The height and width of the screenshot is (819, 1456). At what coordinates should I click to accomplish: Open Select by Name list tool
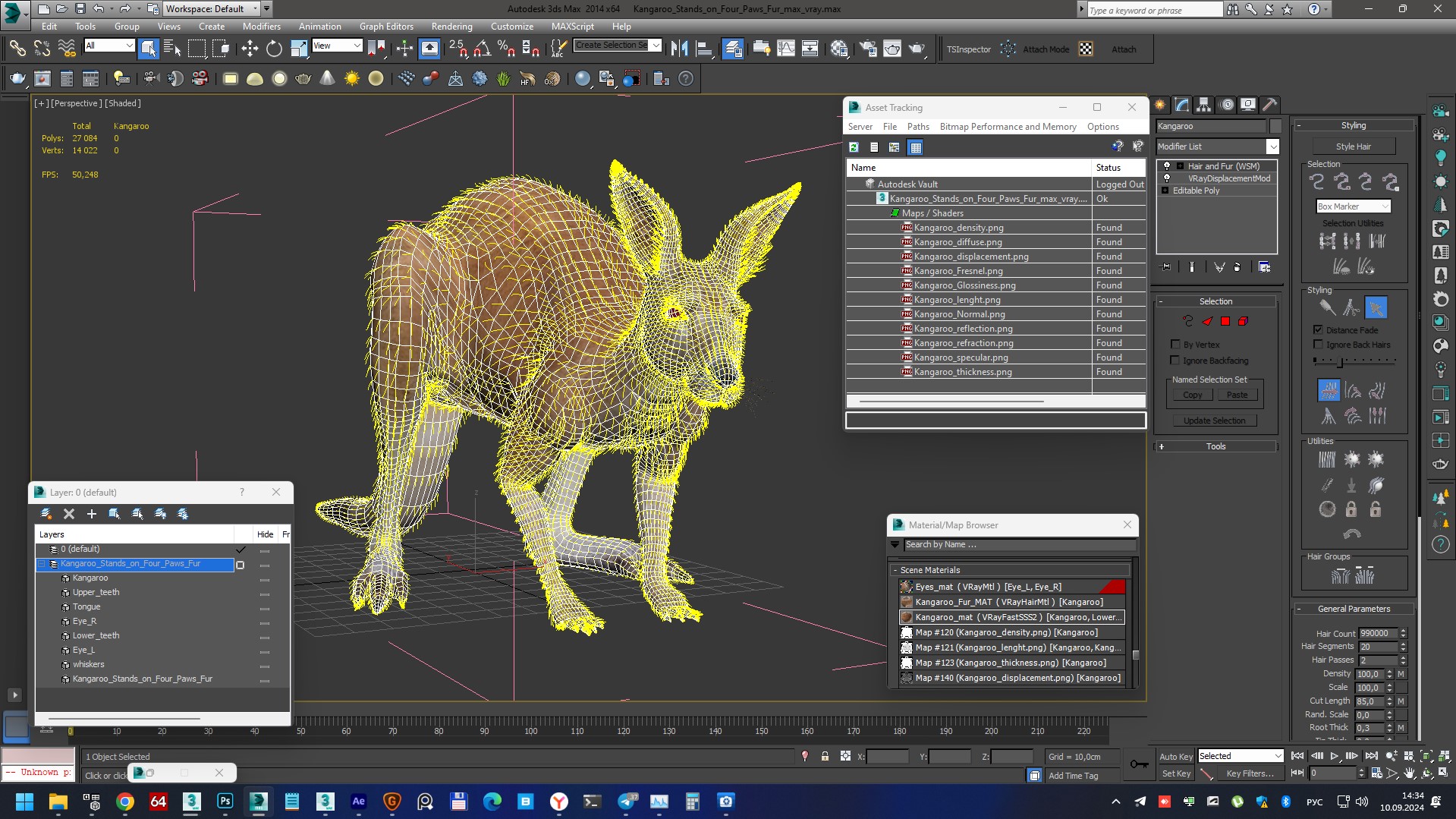[172, 49]
